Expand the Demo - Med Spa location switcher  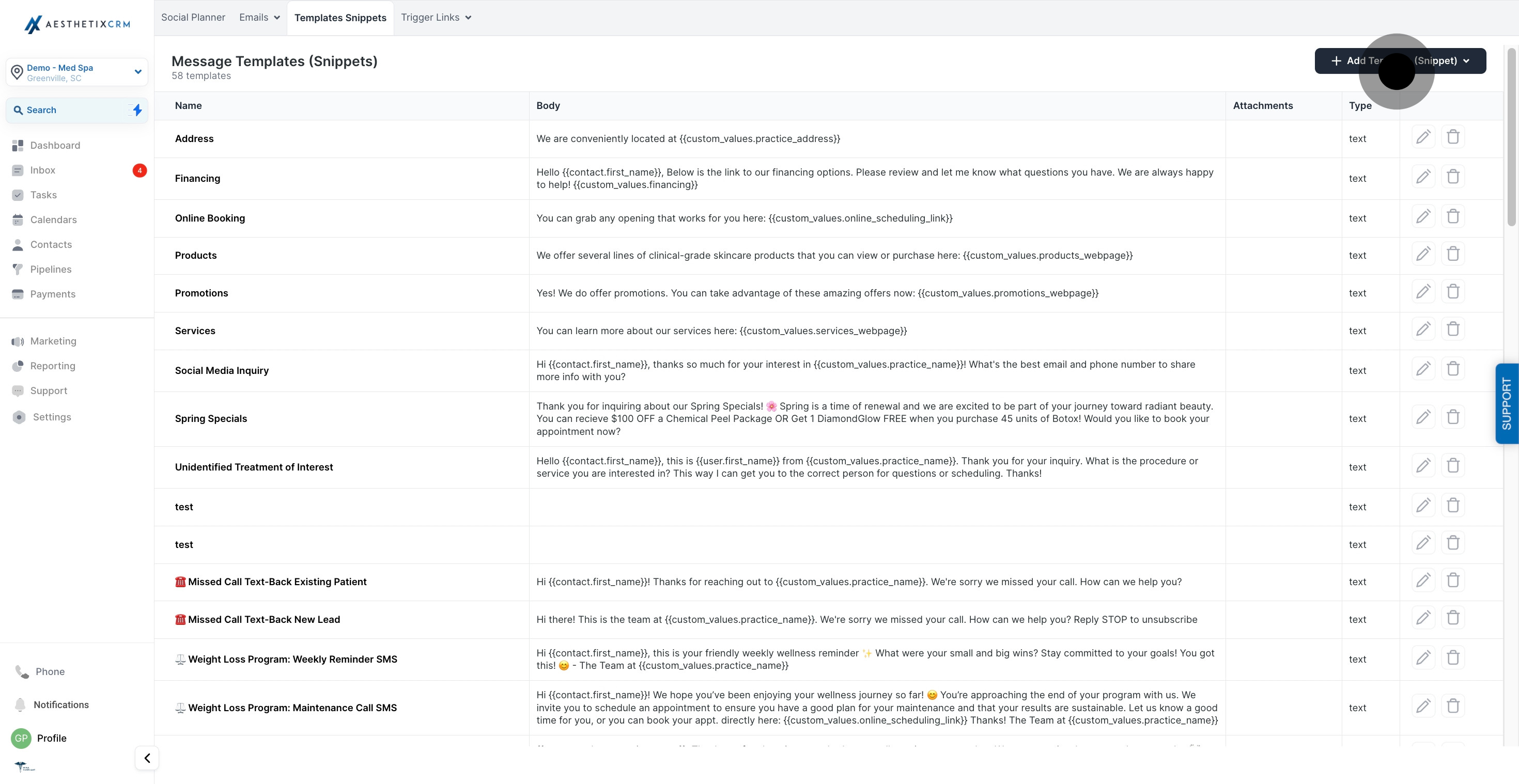[x=76, y=72]
